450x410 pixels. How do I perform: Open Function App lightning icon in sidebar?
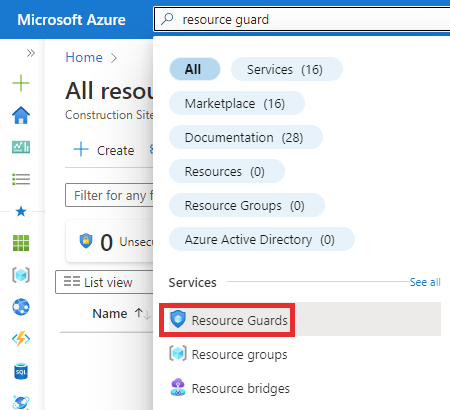coord(21,339)
